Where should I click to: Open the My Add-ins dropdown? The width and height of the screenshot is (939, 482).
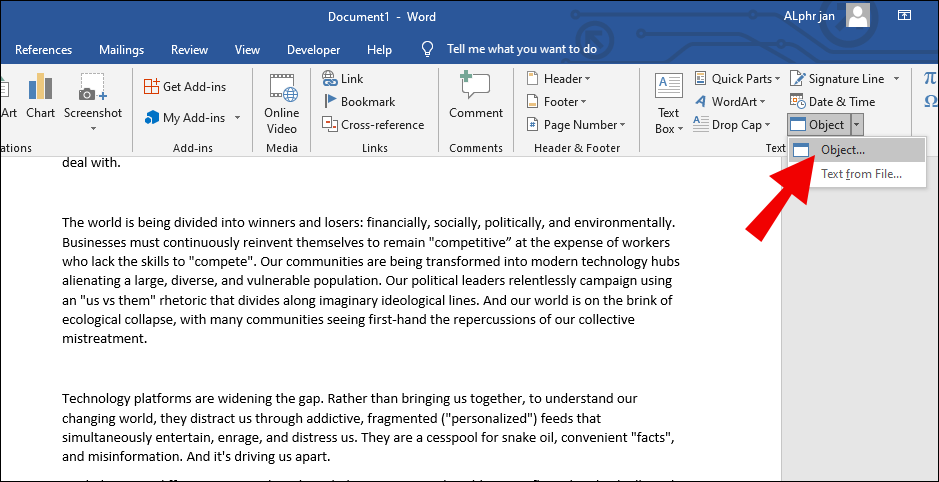pyautogui.click(x=192, y=117)
